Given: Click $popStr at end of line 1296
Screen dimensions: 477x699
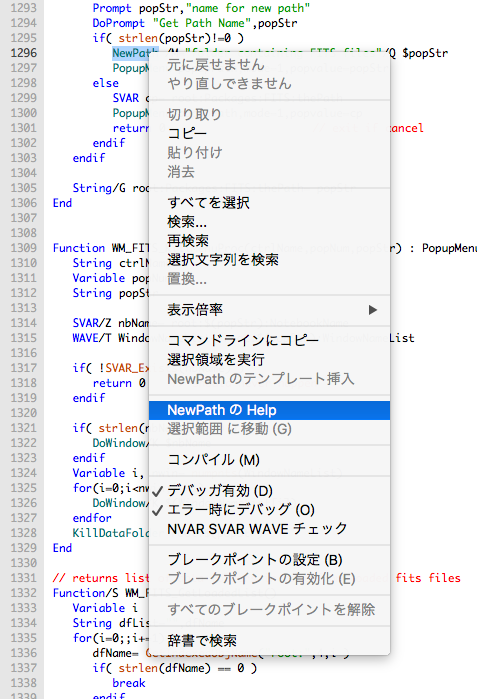Looking at the screenshot, I should (x=425, y=53).
